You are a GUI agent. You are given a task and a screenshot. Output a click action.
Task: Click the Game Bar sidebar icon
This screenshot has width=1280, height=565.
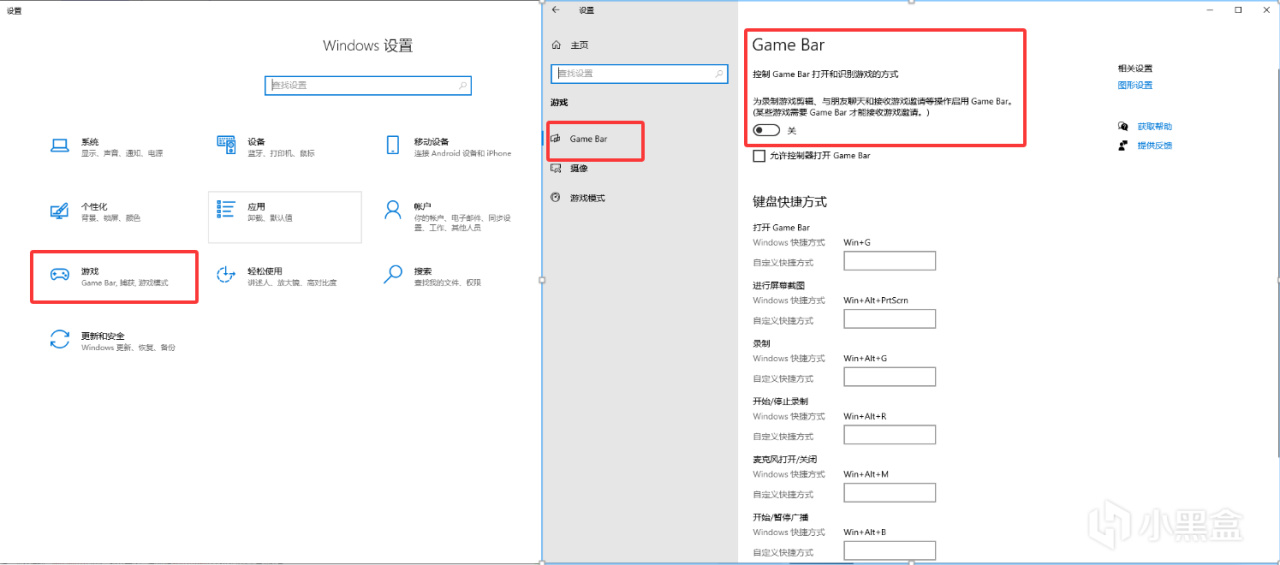556,139
